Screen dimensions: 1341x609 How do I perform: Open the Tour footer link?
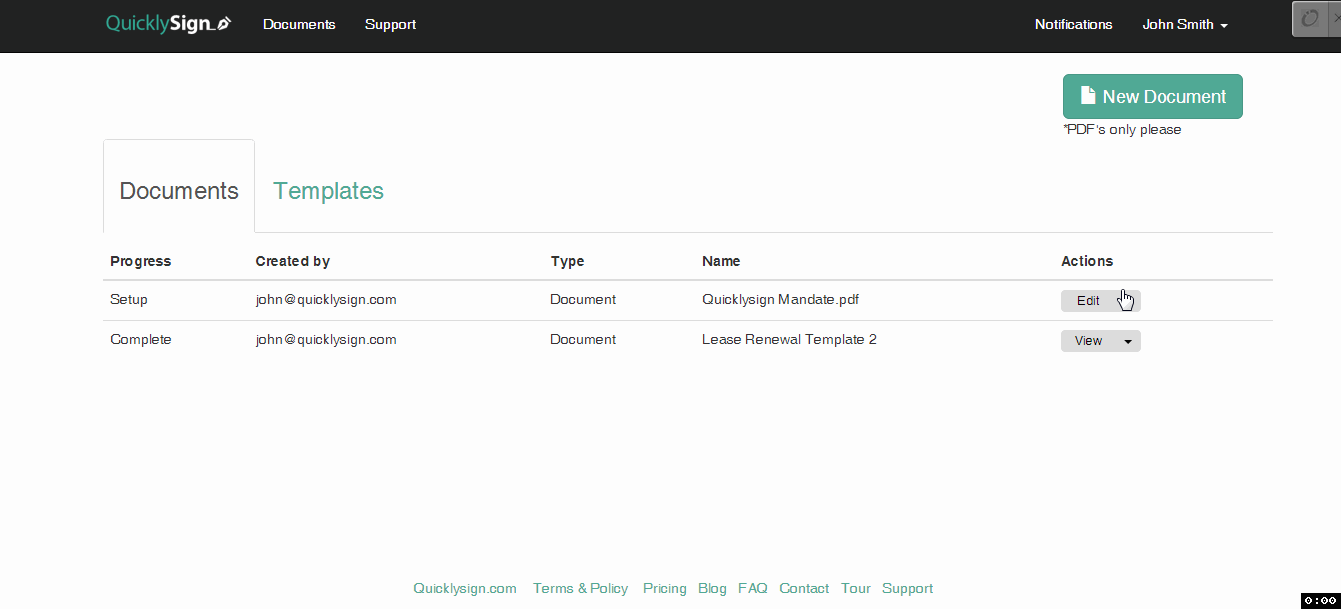pos(856,588)
